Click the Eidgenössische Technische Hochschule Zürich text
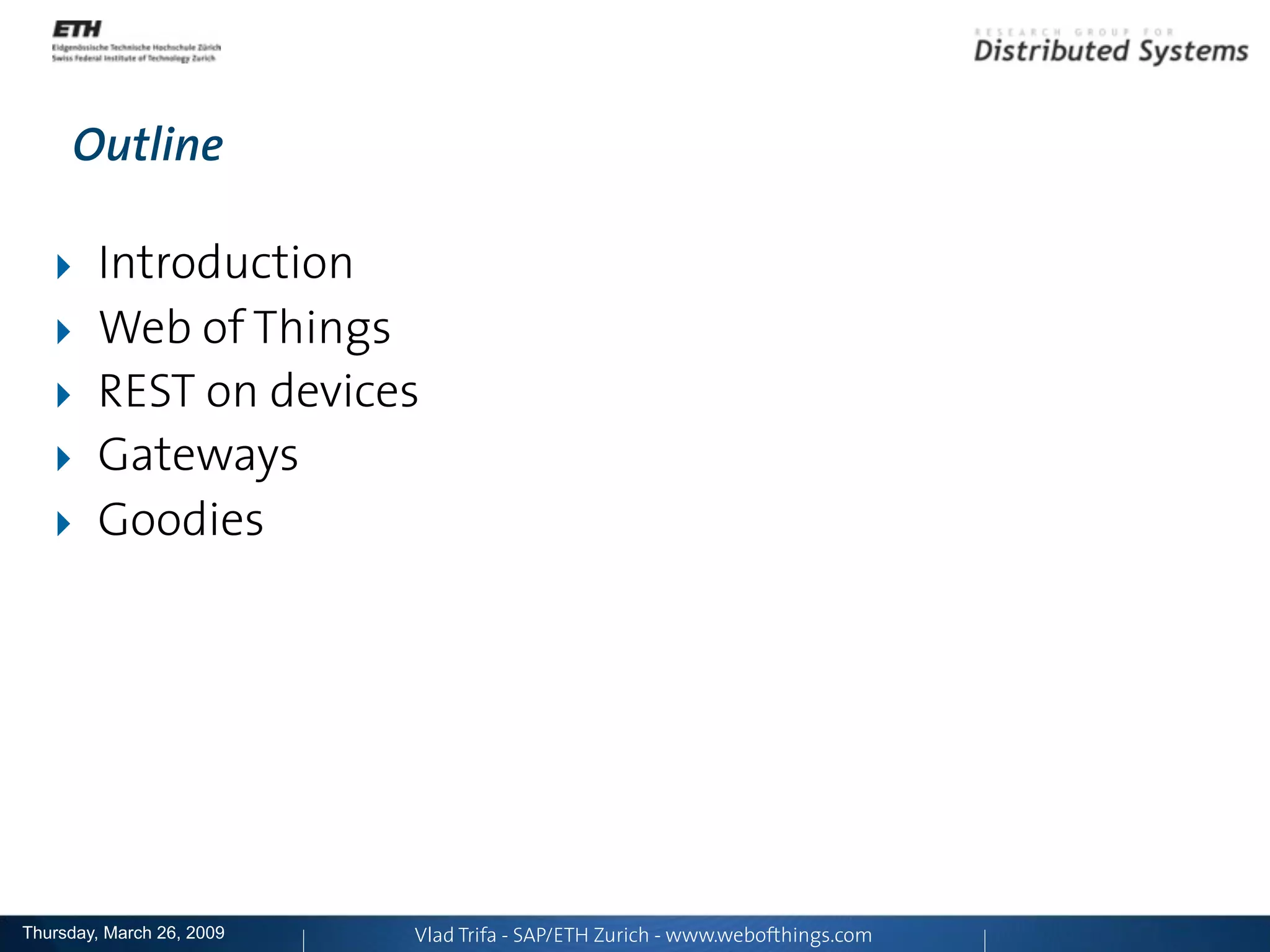Screen dimensions: 1270x952 pyautogui.click(x=136, y=48)
